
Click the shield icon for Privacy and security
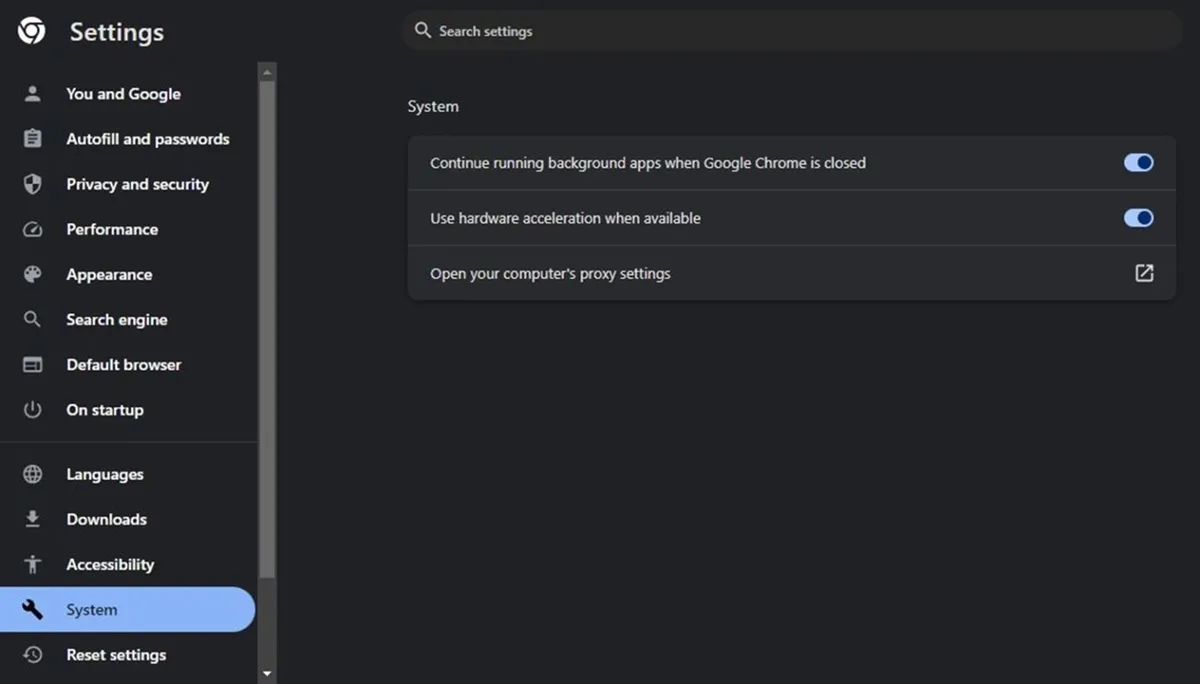point(33,184)
